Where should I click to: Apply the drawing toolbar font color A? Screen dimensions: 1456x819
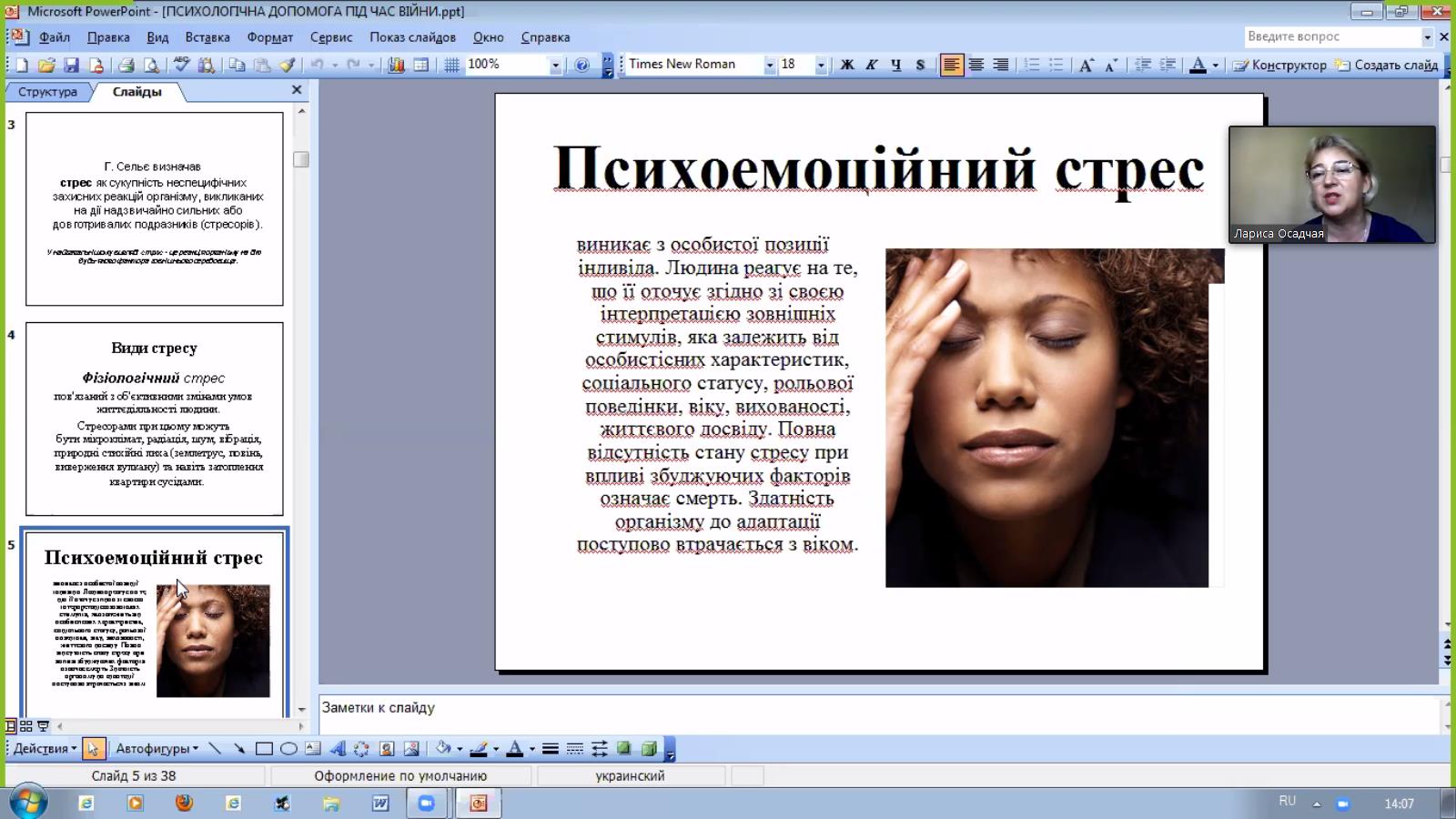pyautogui.click(x=514, y=749)
